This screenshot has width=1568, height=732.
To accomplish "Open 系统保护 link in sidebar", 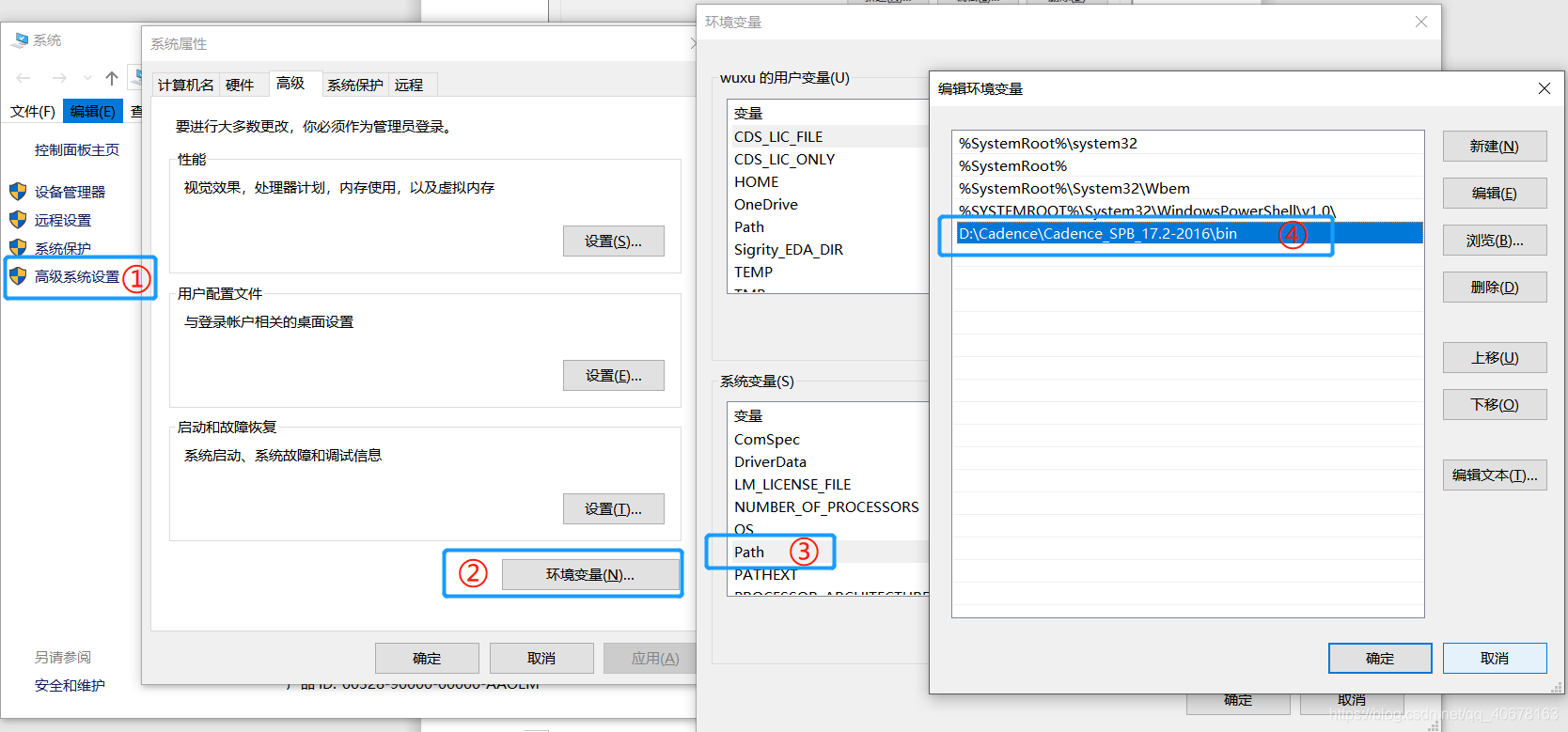I will 63,248.
